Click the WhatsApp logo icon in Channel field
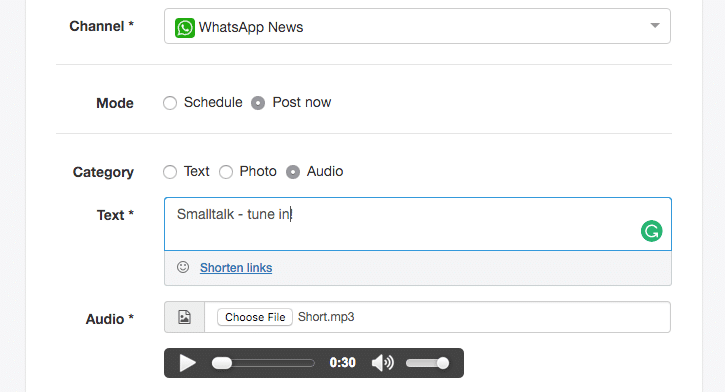This screenshot has width=725, height=392. point(184,28)
